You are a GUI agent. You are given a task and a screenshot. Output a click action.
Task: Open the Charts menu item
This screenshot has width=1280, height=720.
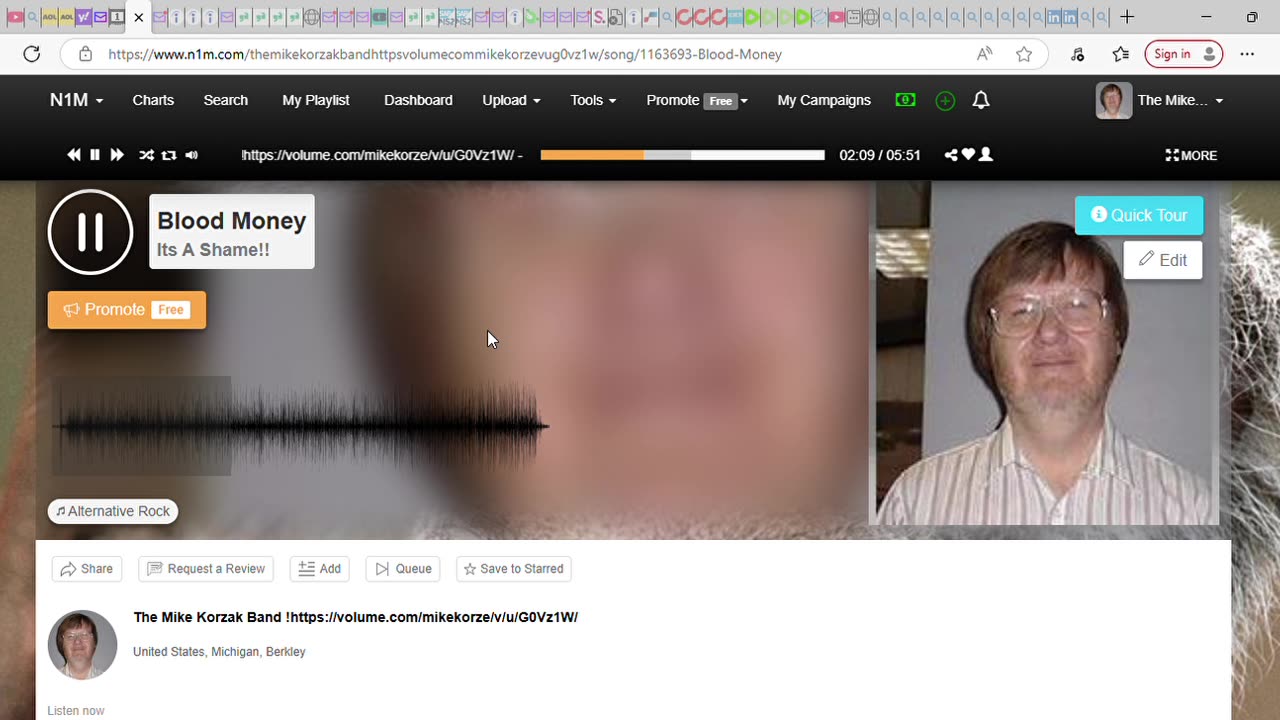[x=153, y=100]
